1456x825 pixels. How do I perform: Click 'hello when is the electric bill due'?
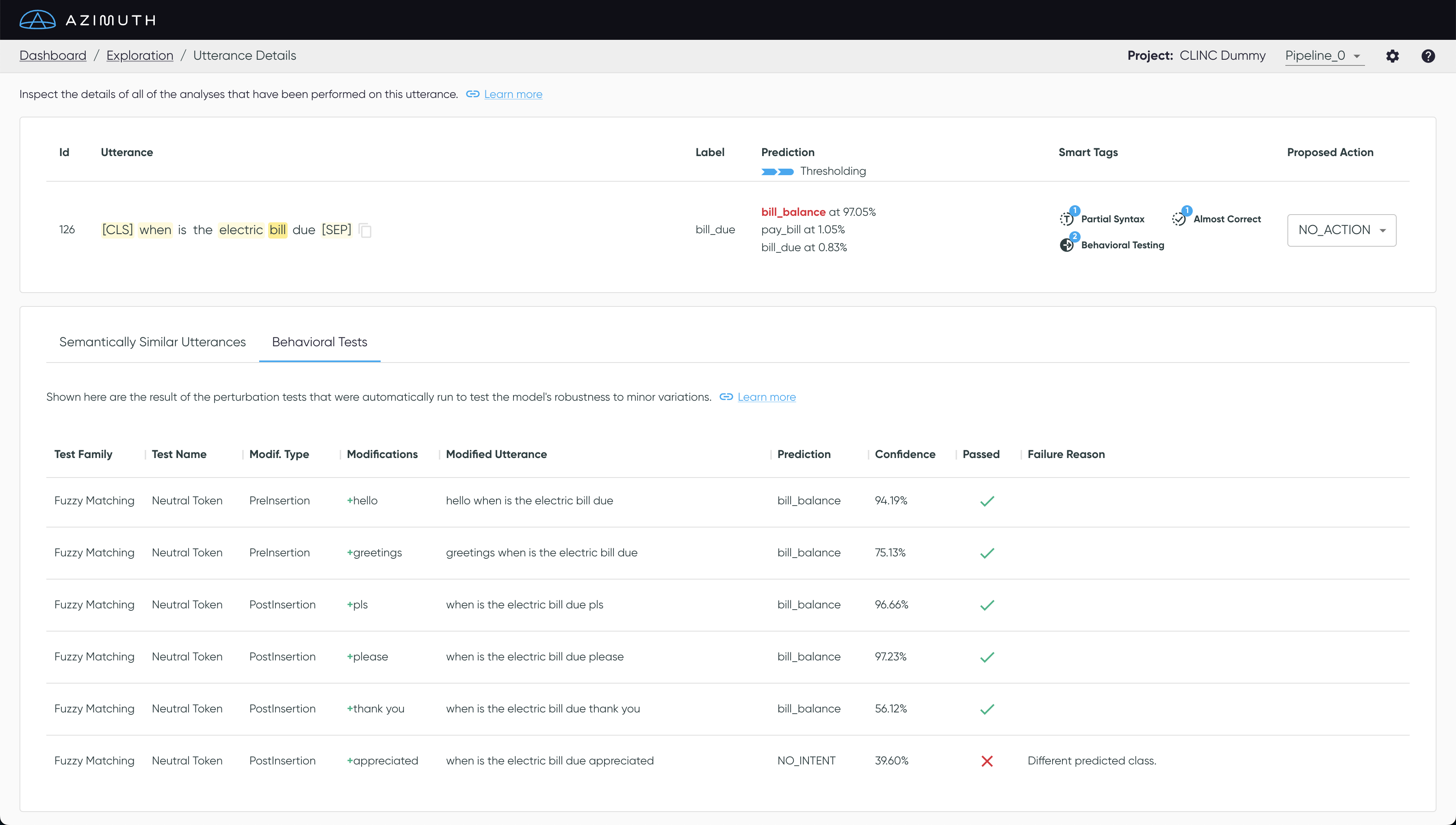point(529,500)
